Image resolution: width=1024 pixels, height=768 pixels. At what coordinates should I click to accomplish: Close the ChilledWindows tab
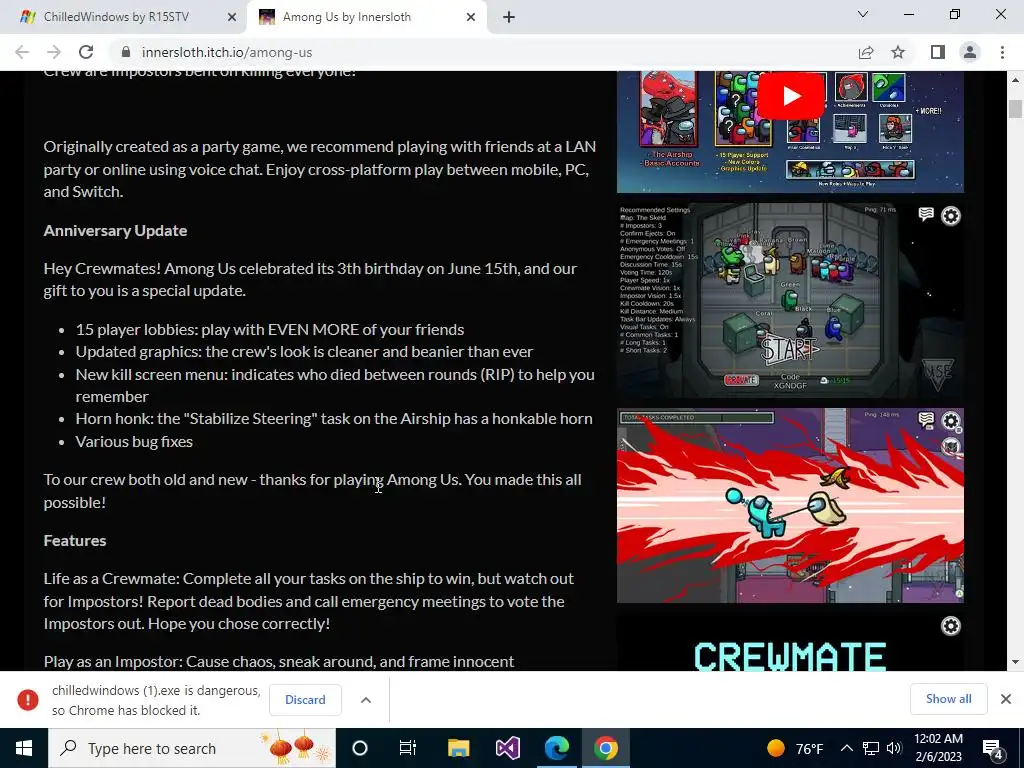pyautogui.click(x=232, y=17)
